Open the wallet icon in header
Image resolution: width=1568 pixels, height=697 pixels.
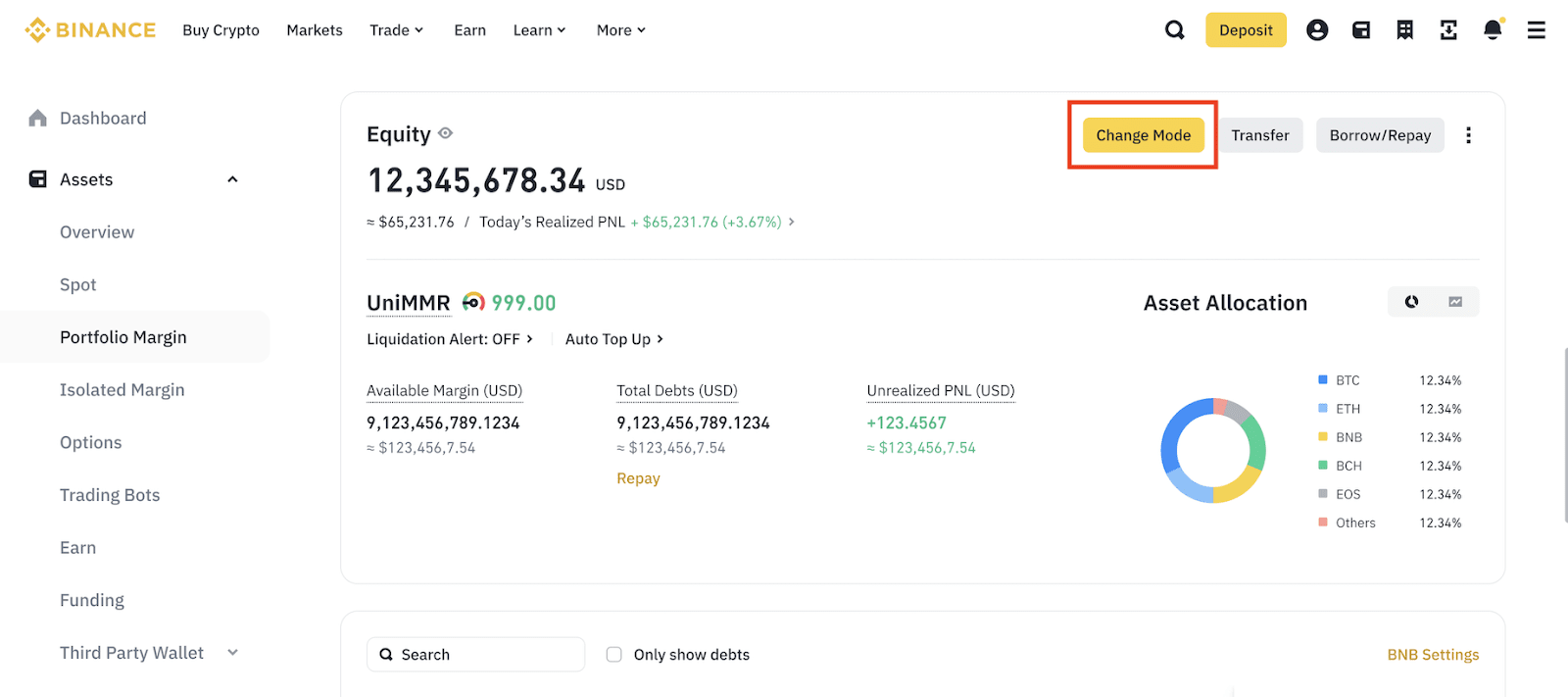[x=1361, y=30]
